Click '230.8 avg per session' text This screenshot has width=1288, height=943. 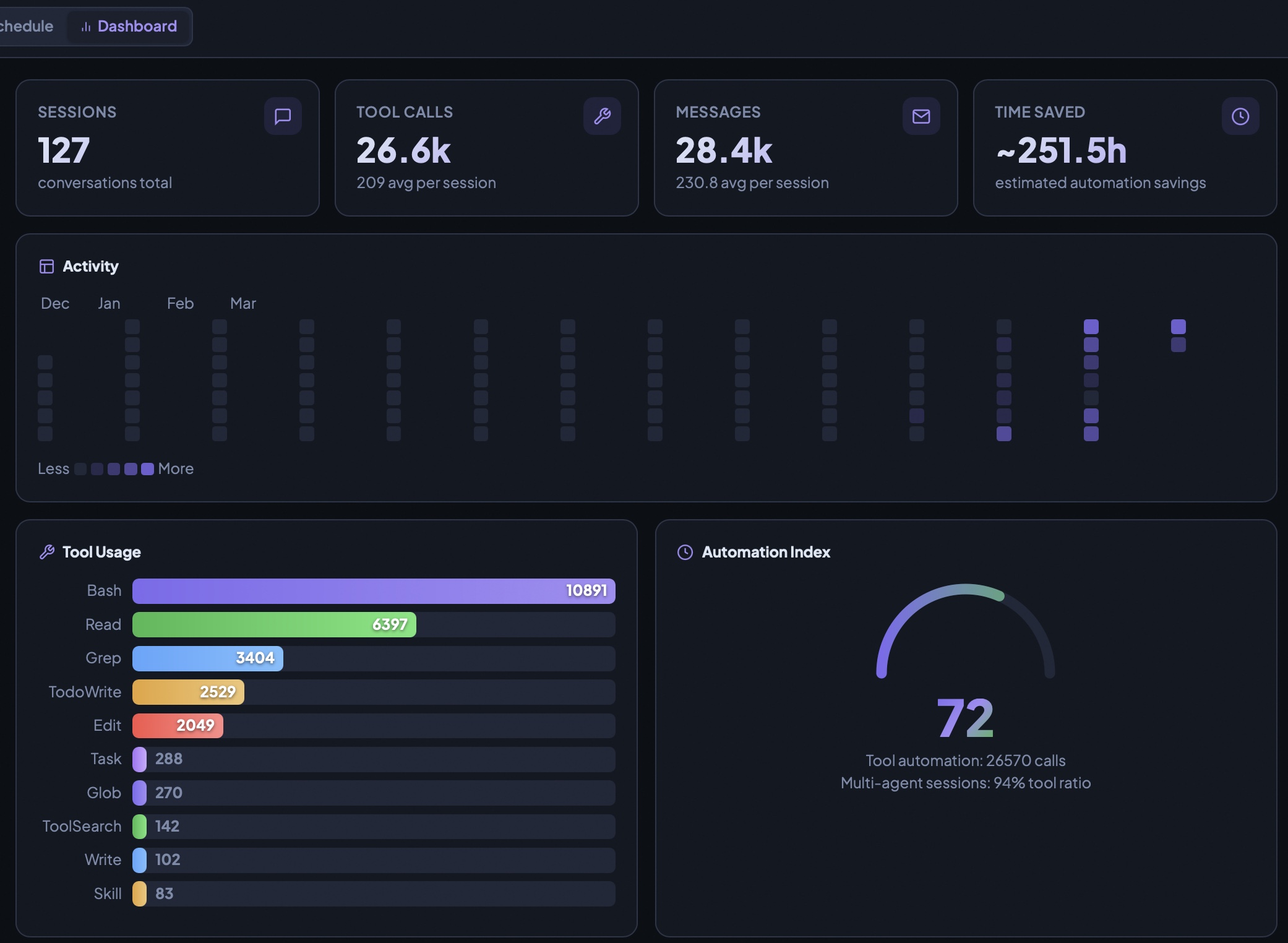tap(752, 183)
